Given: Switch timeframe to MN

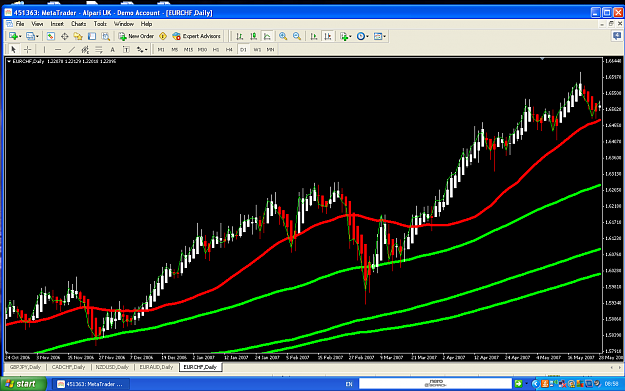Looking at the screenshot, I should click(271, 49).
